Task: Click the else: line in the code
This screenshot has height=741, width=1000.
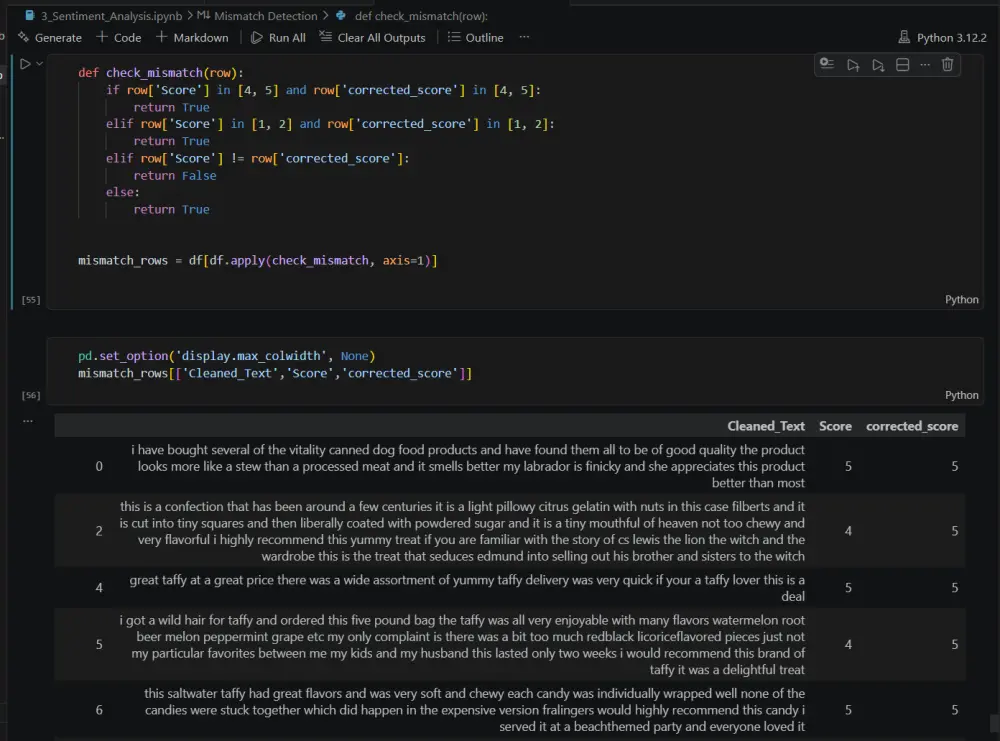Action: [x=122, y=192]
